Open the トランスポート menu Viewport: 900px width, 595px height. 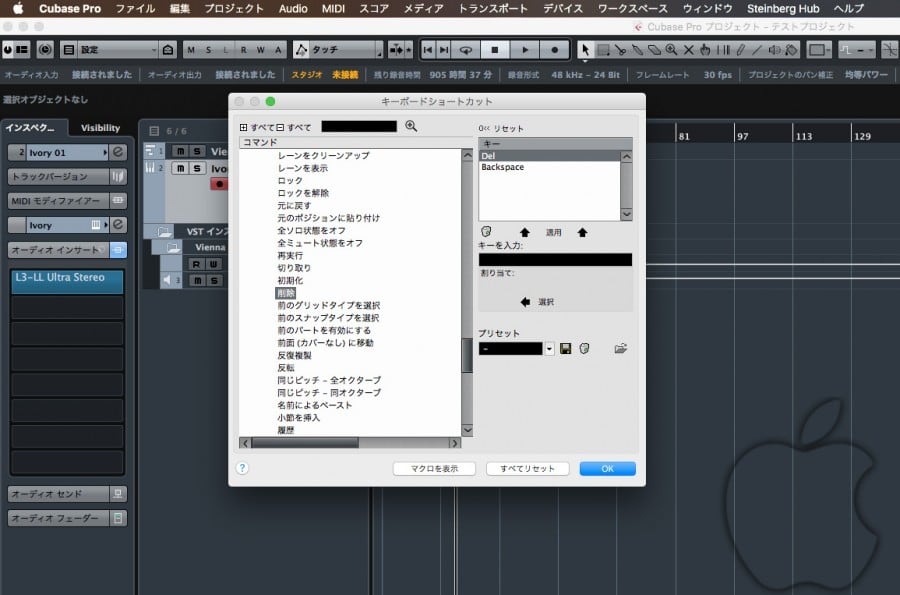tap(493, 9)
